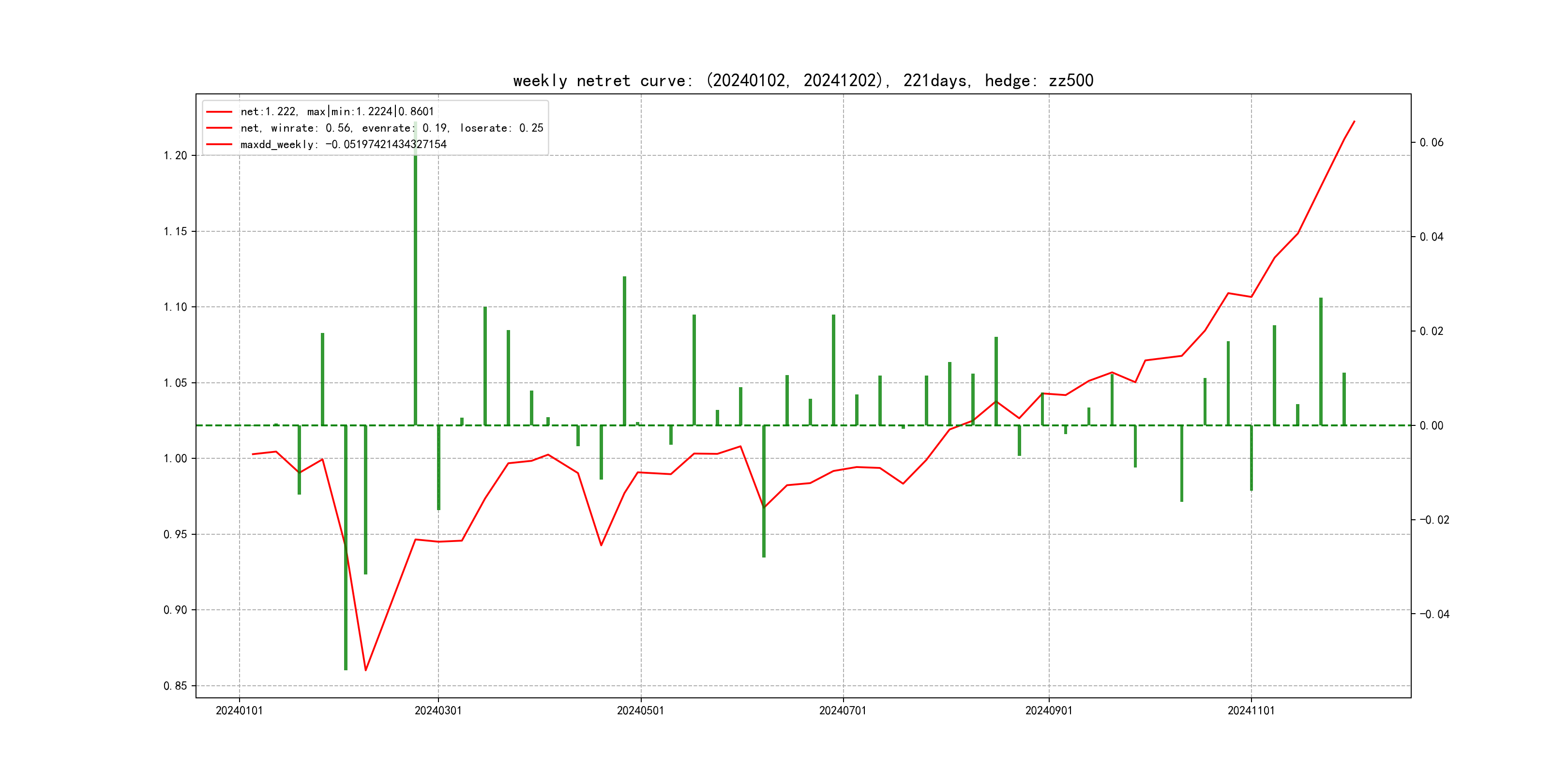Image resolution: width=1568 pixels, height=784 pixels.
Task: Click left y-axis tick 1.00
Action: 175,458
